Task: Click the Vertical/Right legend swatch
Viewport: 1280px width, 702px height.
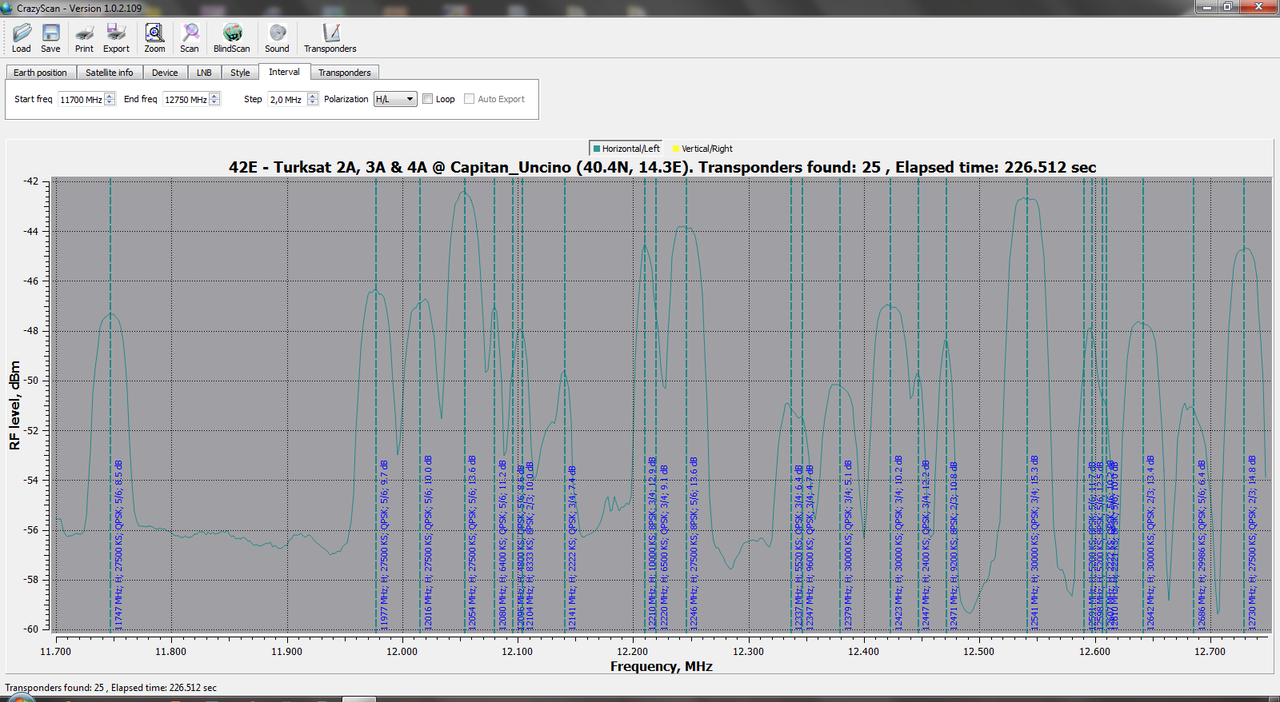Action: pos(675,148)
